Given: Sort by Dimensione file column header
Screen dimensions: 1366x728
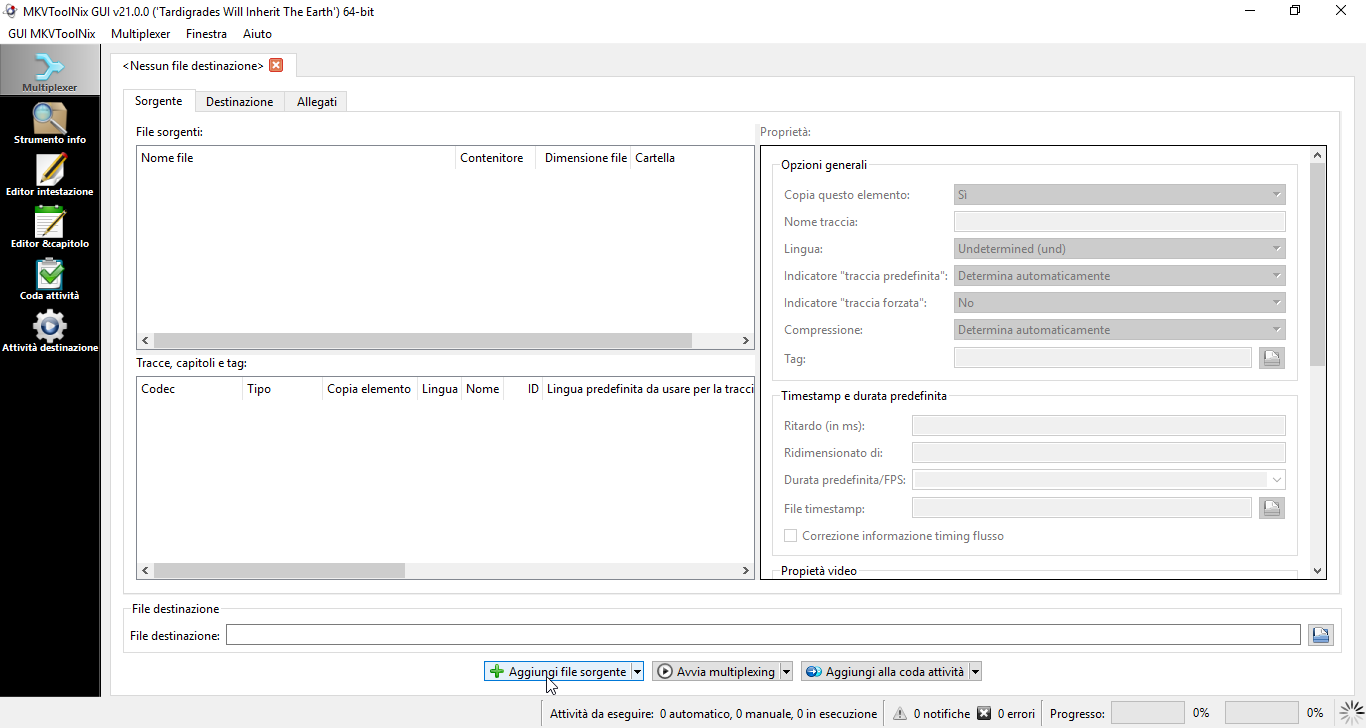Looking at the screenshot, I should 583,158.
